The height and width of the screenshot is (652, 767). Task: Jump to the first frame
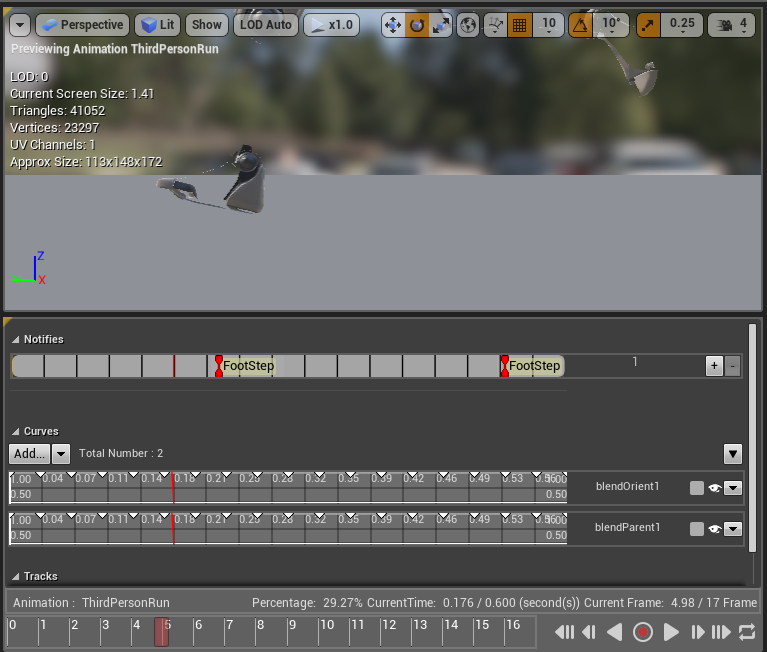[564, 632]
